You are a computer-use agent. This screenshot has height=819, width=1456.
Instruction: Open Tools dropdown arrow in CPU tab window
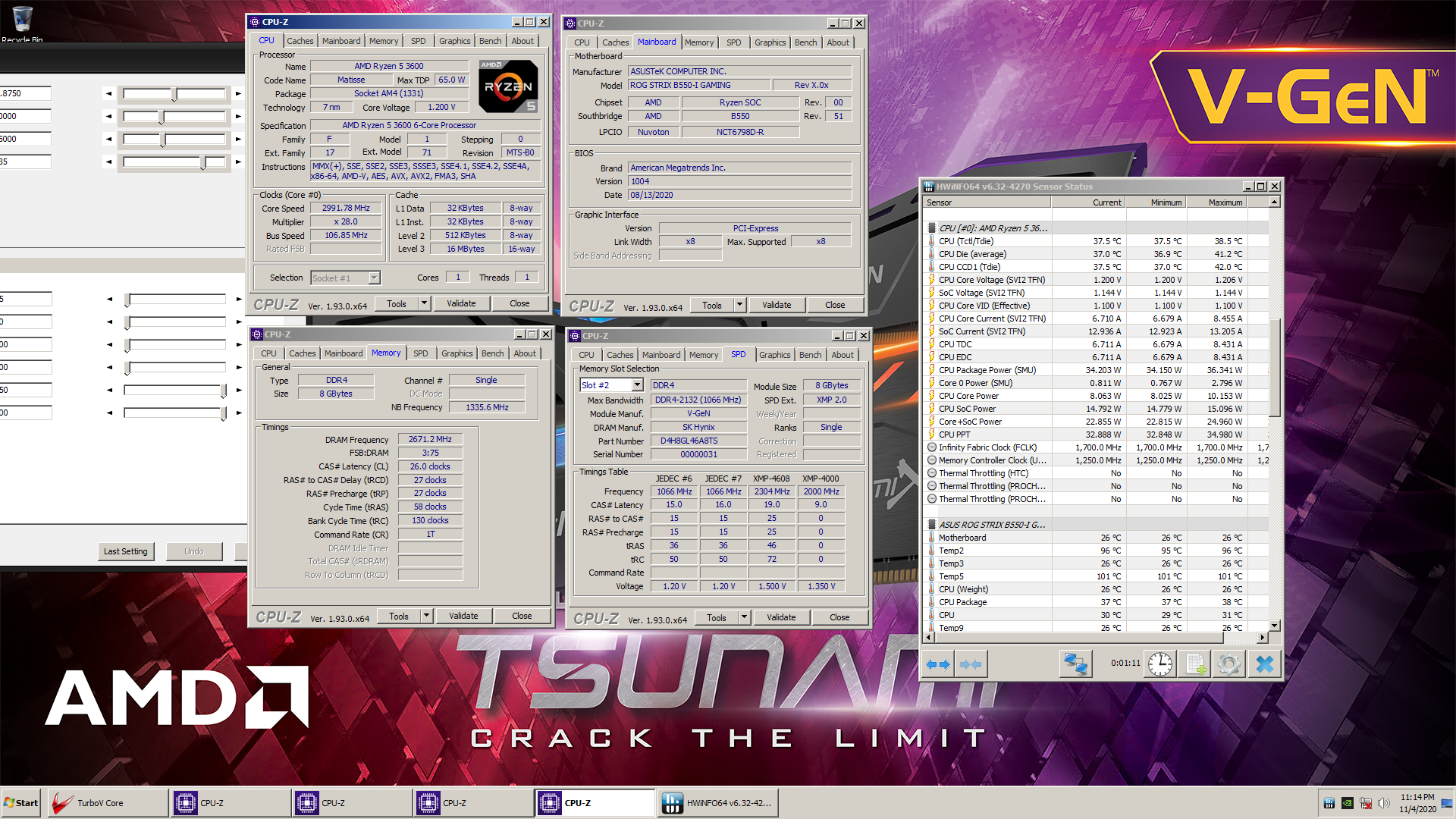point(425,303)
